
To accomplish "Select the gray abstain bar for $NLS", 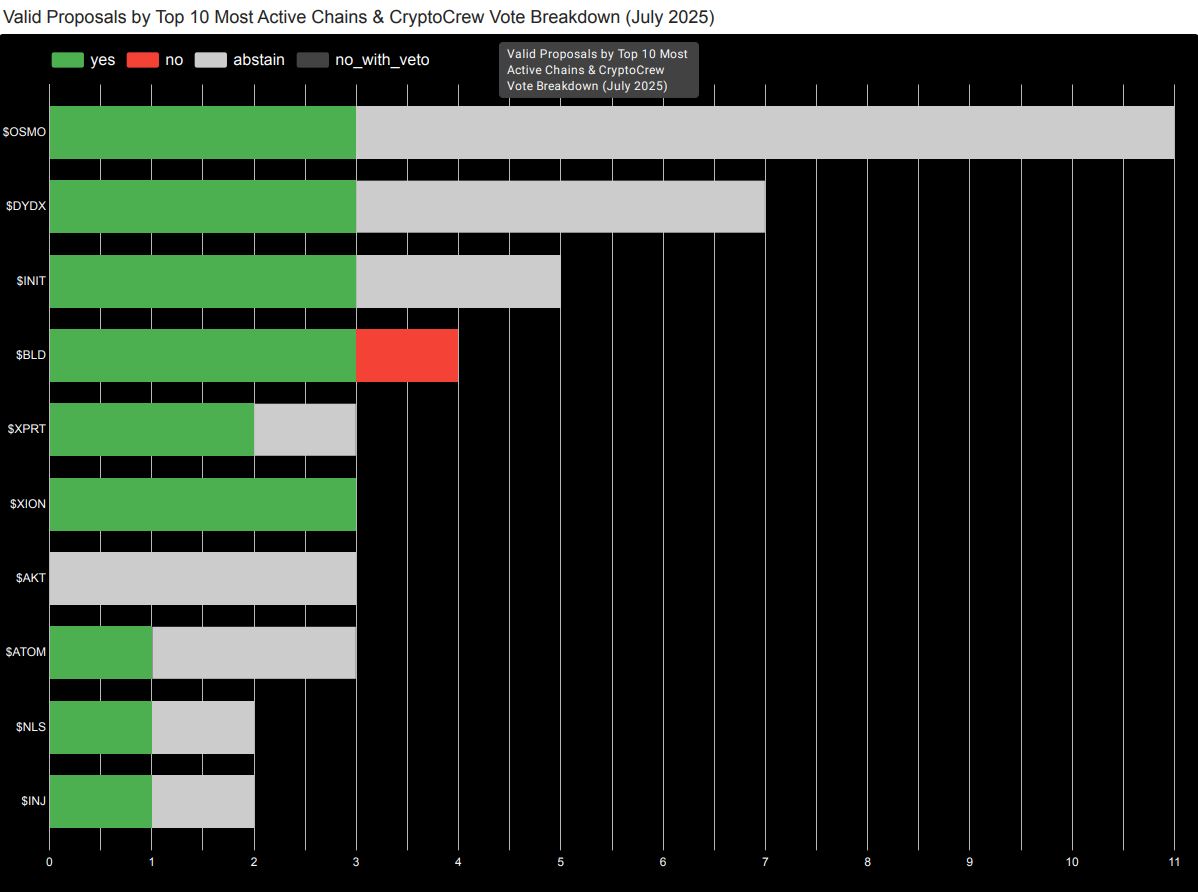I will (203, 728).
